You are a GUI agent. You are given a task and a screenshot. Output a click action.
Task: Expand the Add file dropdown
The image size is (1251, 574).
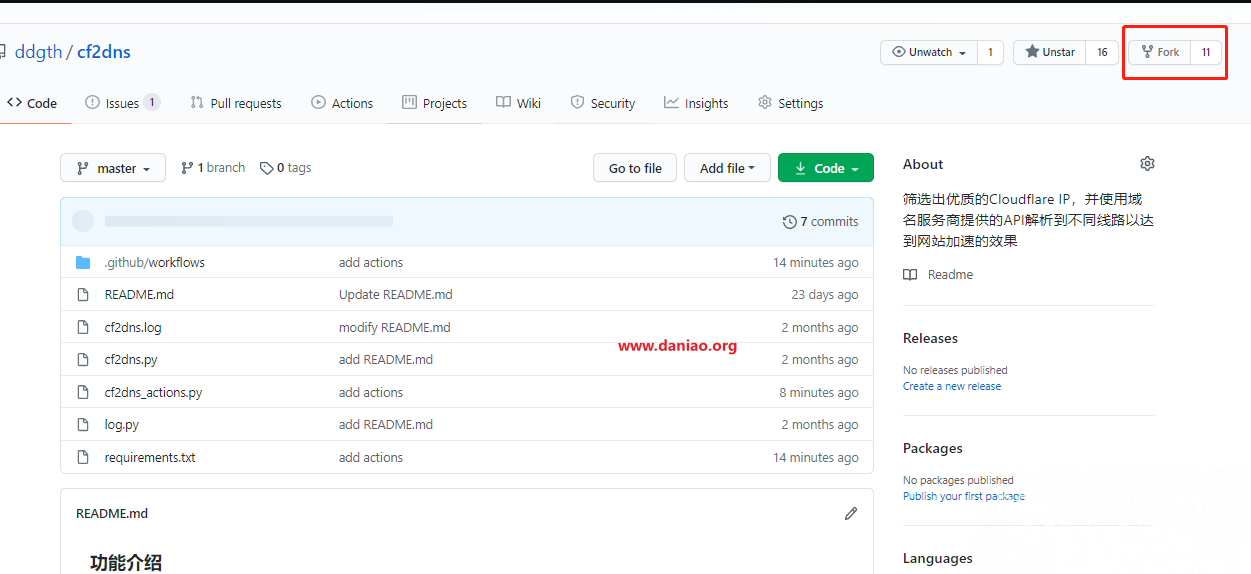(x=727, y=168)
